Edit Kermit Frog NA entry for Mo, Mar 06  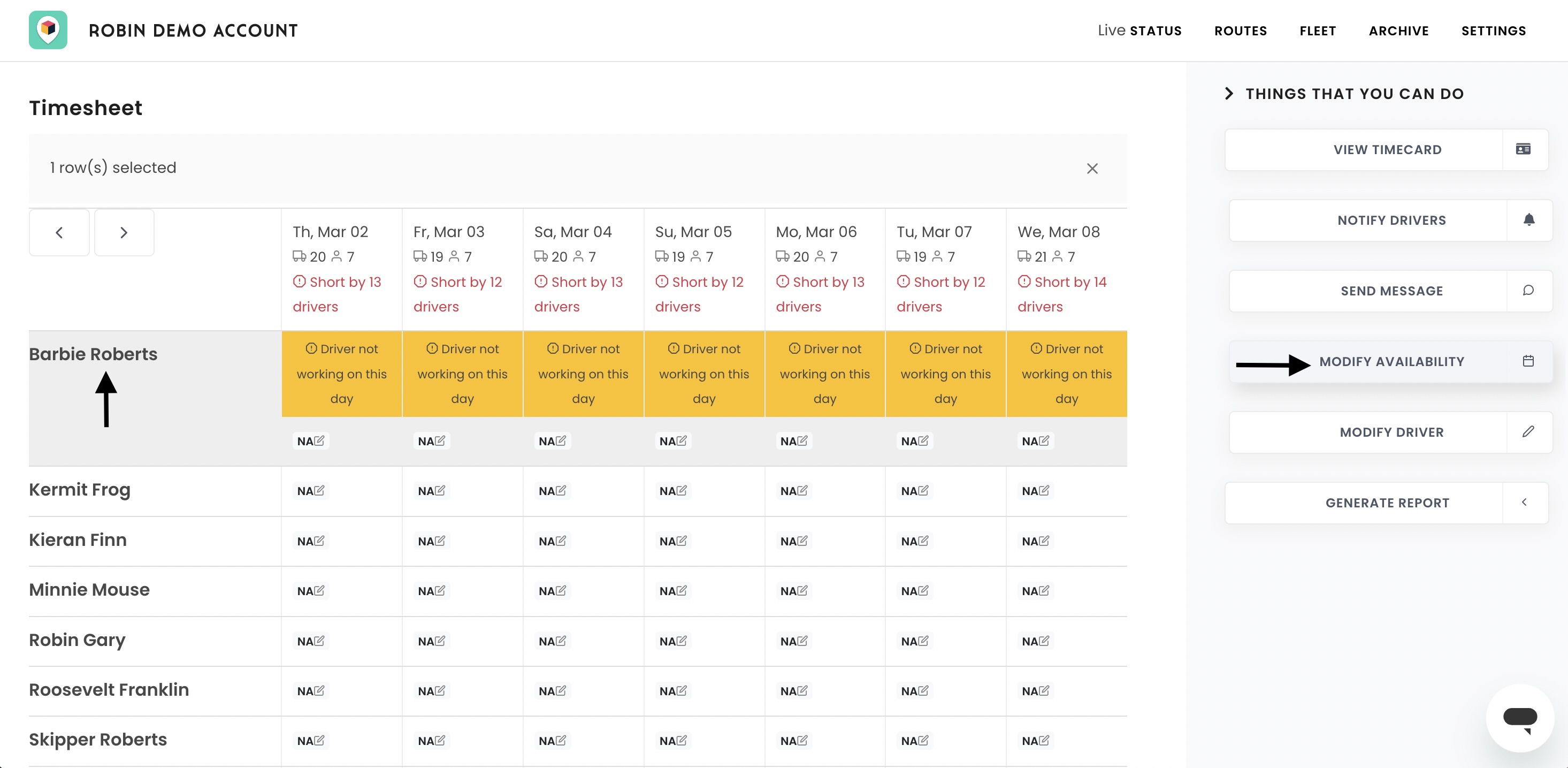tap(794, 491)
